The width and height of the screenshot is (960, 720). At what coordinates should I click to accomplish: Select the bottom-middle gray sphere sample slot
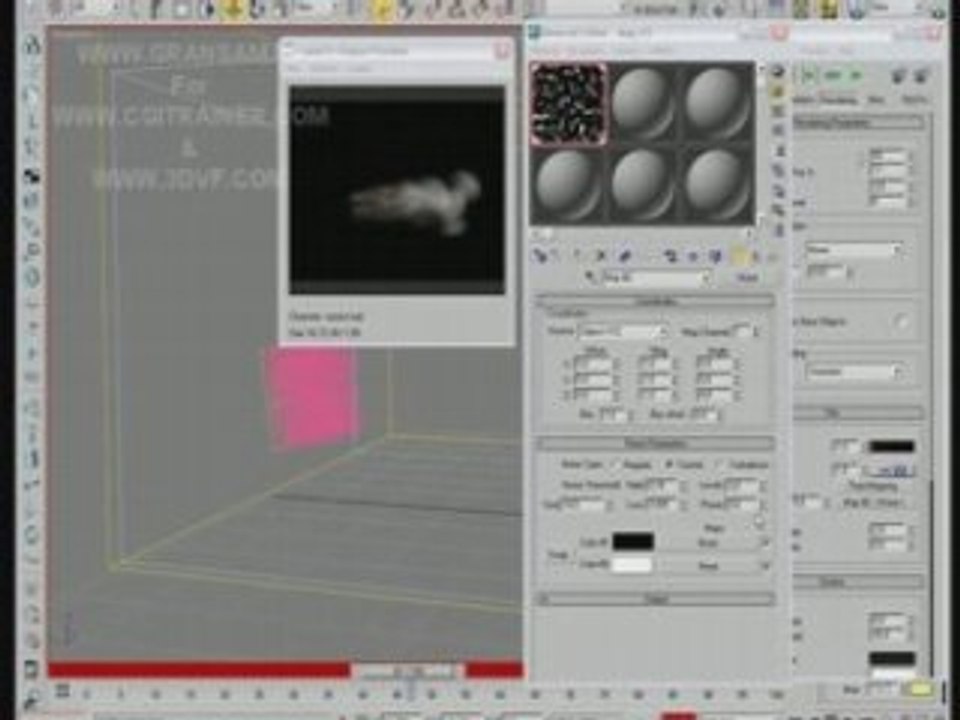pyautogui.click(x=643, y=186)
